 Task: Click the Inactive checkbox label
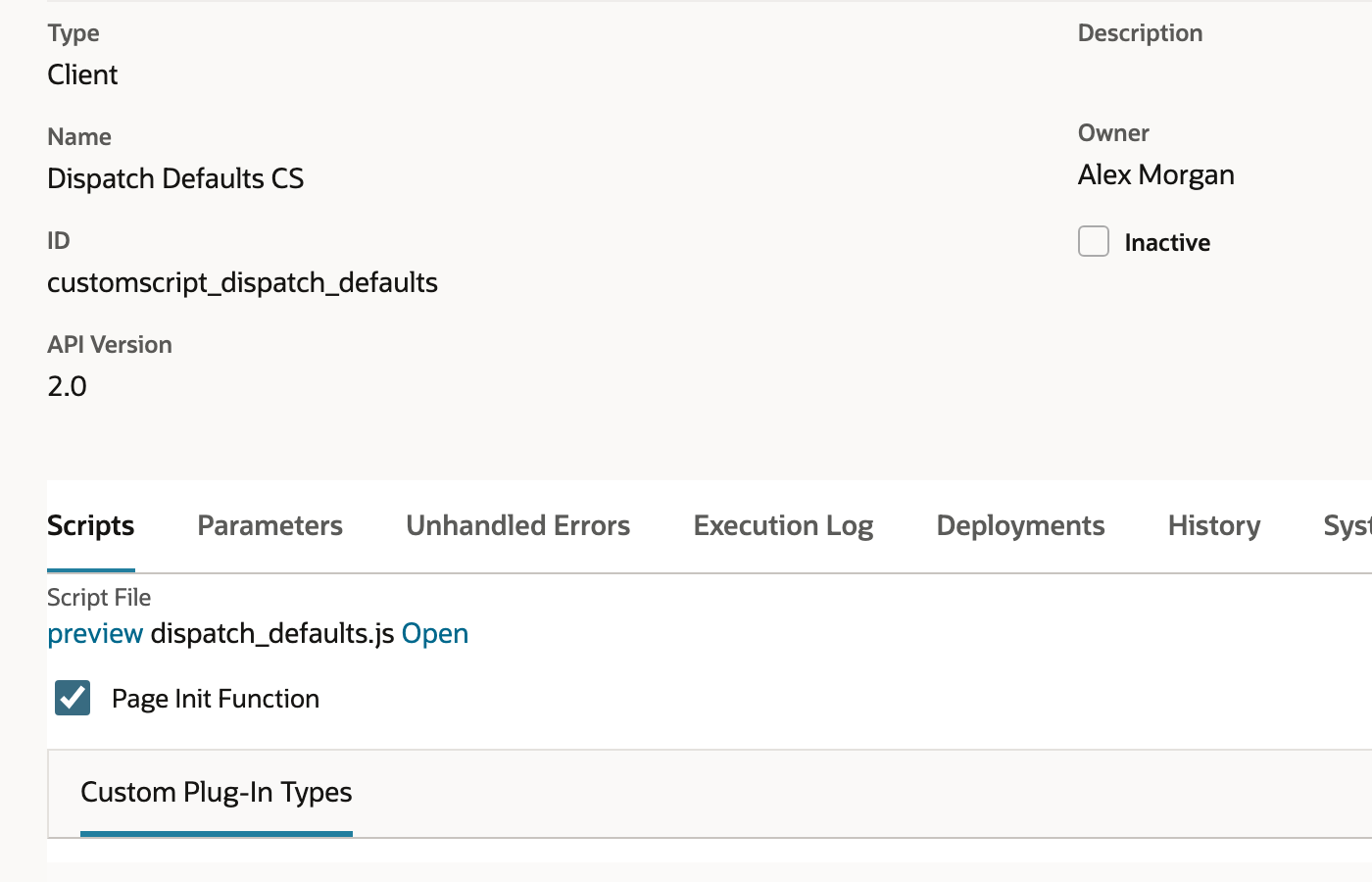(x=1167, y=242)
